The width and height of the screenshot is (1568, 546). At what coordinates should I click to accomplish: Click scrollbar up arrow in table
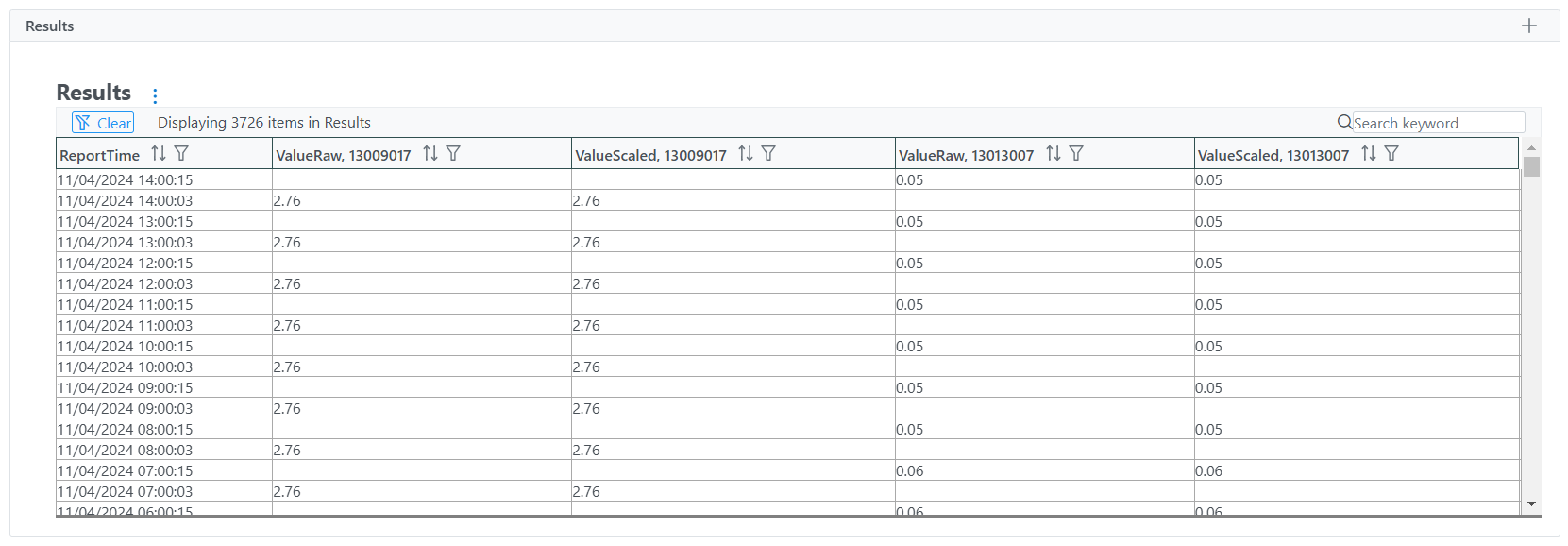(1531, 147)
